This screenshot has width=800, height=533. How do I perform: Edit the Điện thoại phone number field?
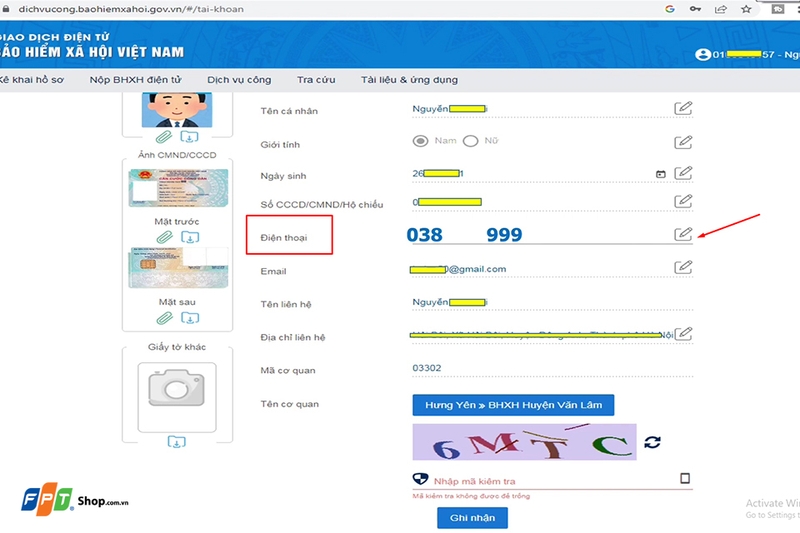(x=683, y=234)
